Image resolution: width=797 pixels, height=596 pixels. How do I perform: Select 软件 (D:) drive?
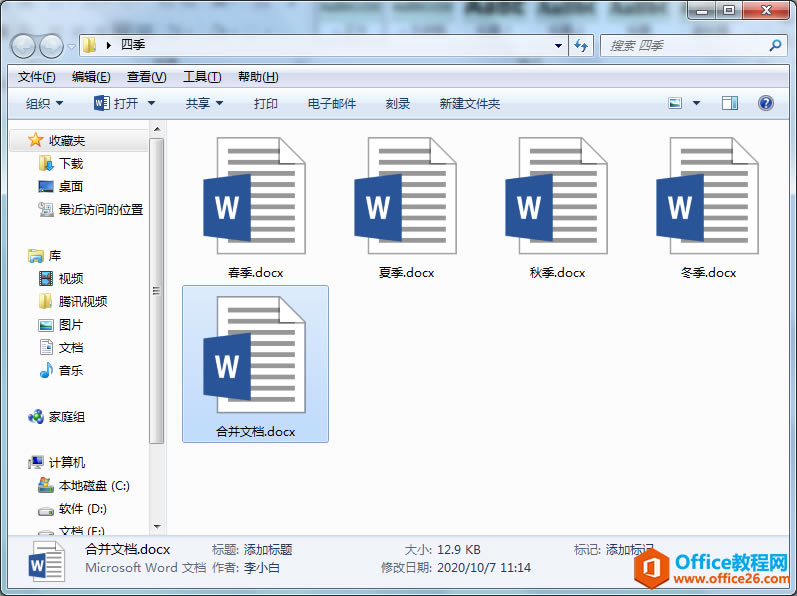pyautogui.click(x=82, y=509)
